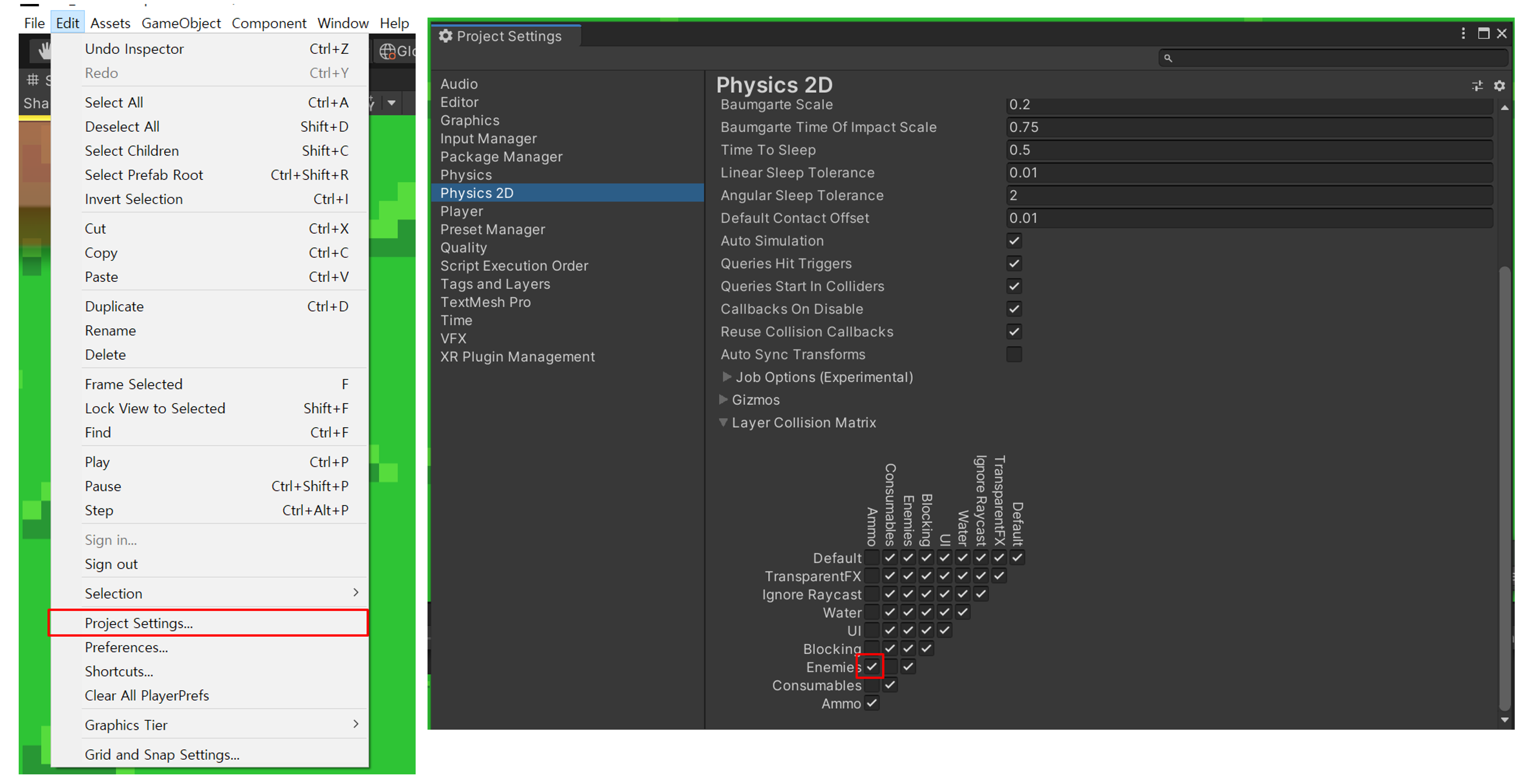Expand the Gizmos foldout

tap(724, 400)
